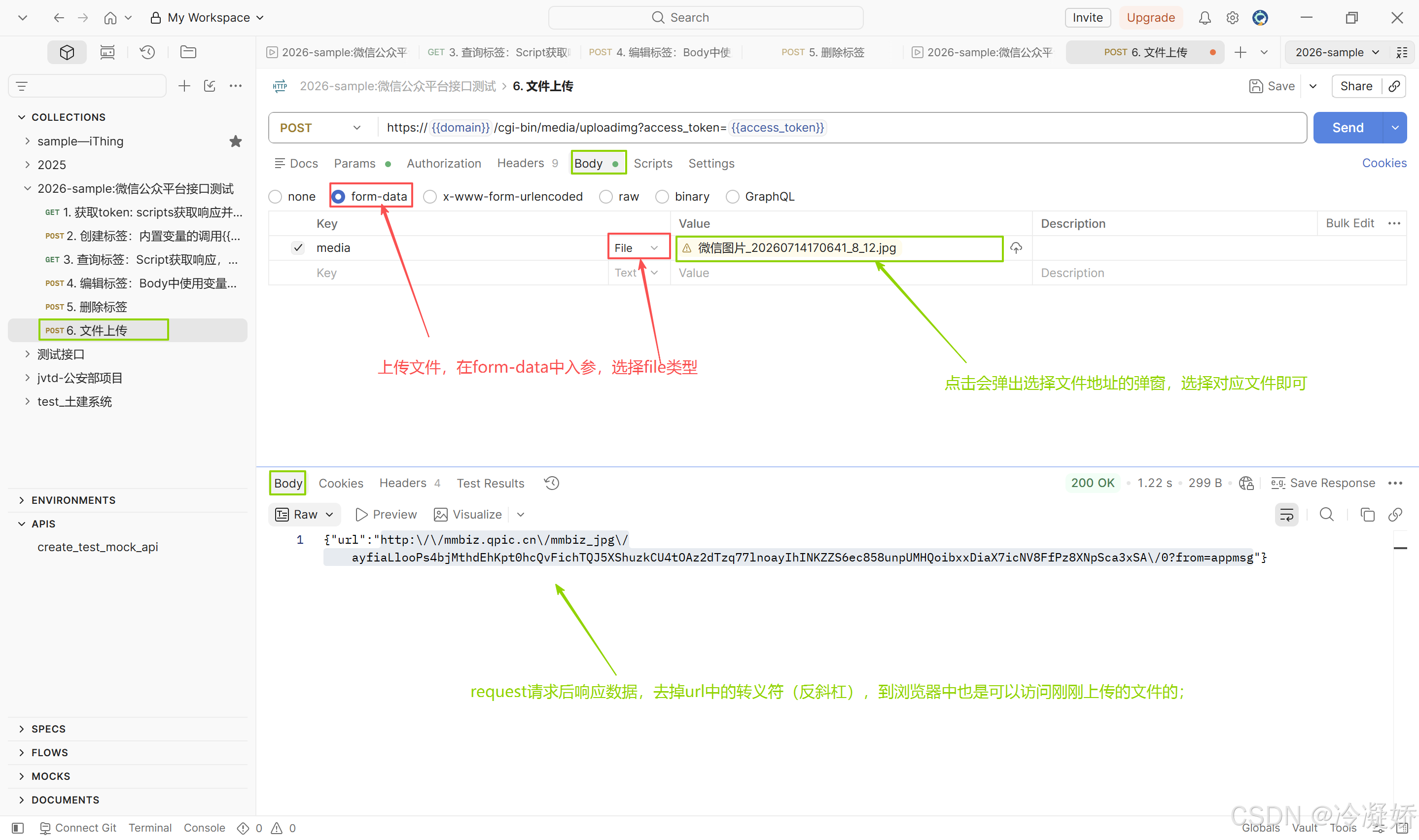
Task: Star the sample—iThing collection
Action: (x=236, y=141)
